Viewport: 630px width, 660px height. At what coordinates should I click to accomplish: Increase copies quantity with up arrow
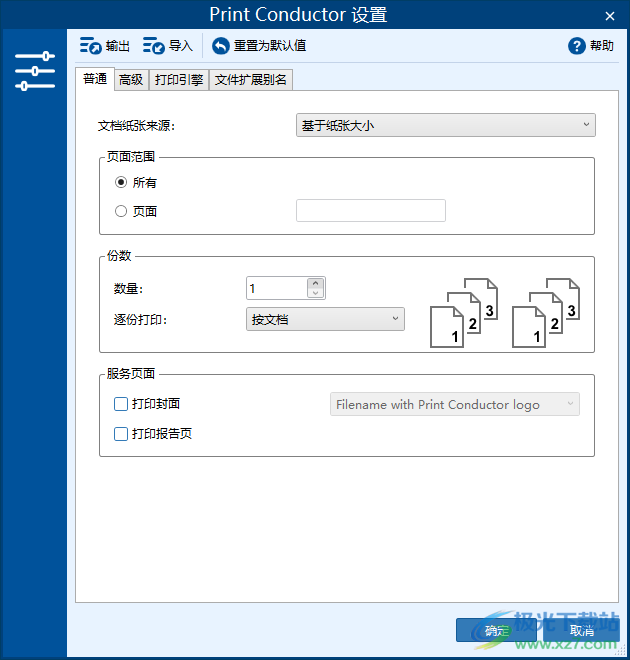coord(316,283)
